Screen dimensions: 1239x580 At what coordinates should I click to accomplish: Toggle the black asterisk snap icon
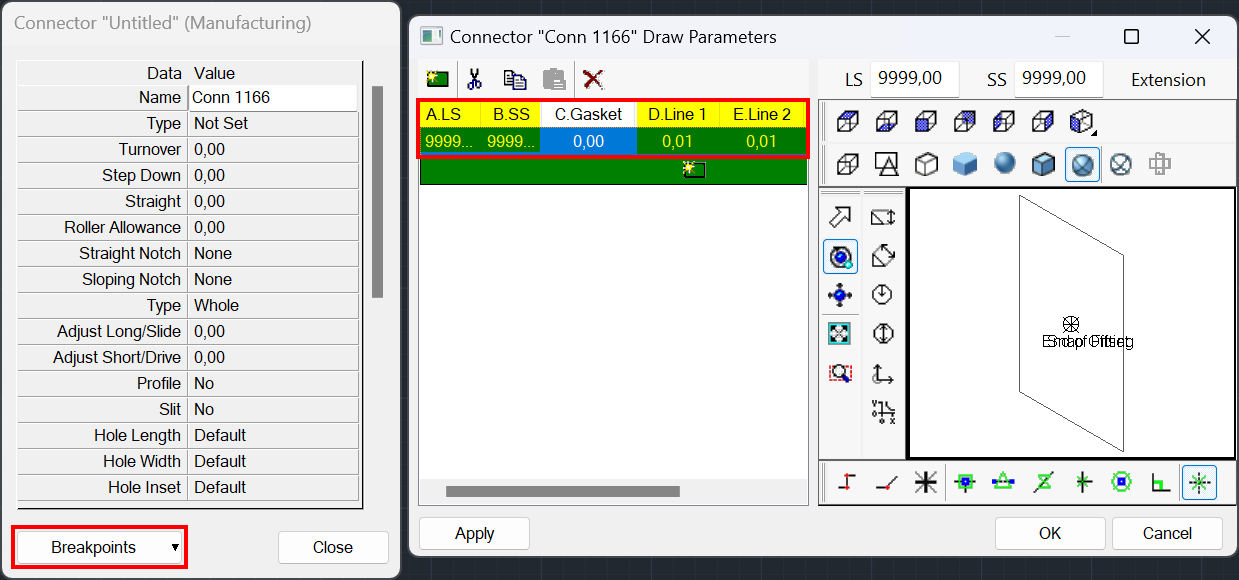click(x=926, y=482)
